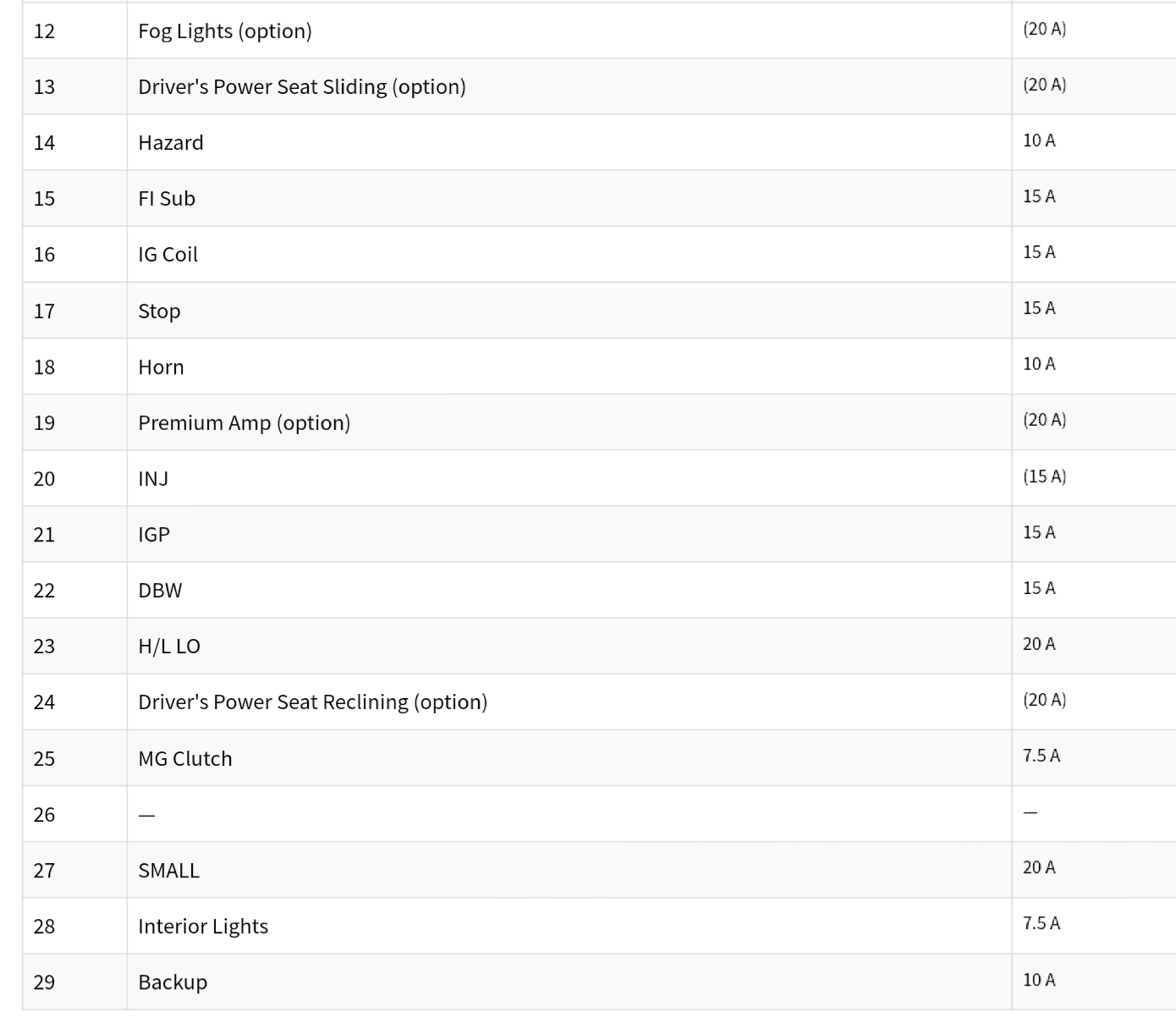Screen dimensions: 1176x1029
Task: Click the SMALL fuse label
Action: pyautogui.click(x=169, y=871)
